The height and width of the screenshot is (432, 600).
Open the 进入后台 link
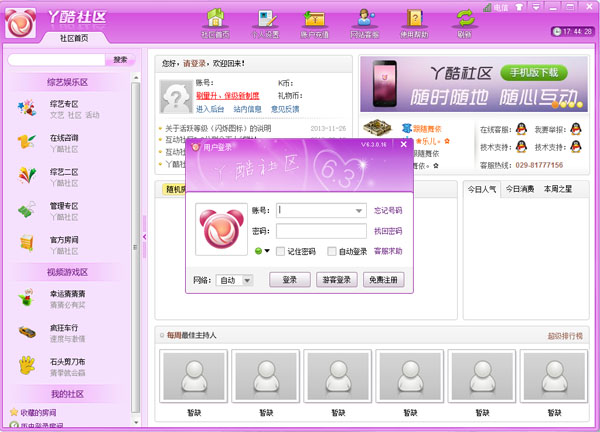click(x=210, y=109)
